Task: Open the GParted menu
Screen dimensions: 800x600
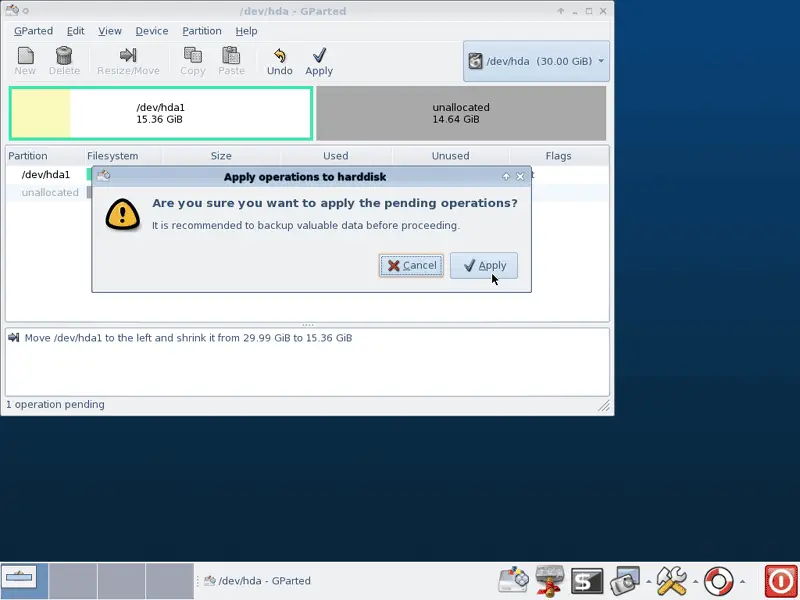Action: (x=33, y=31)
